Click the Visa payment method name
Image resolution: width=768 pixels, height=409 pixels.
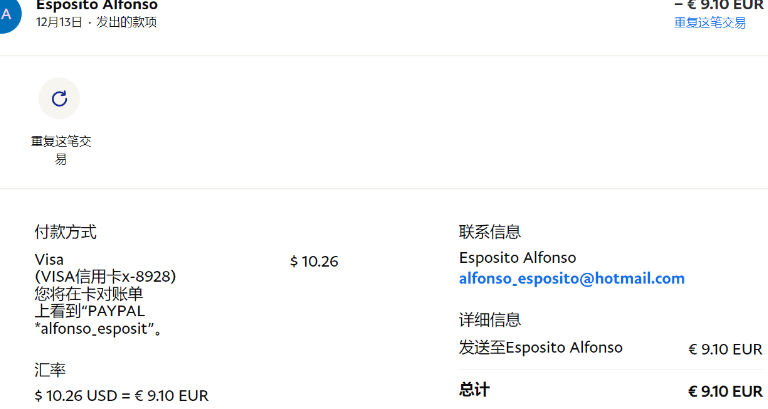tap(49, 259)
